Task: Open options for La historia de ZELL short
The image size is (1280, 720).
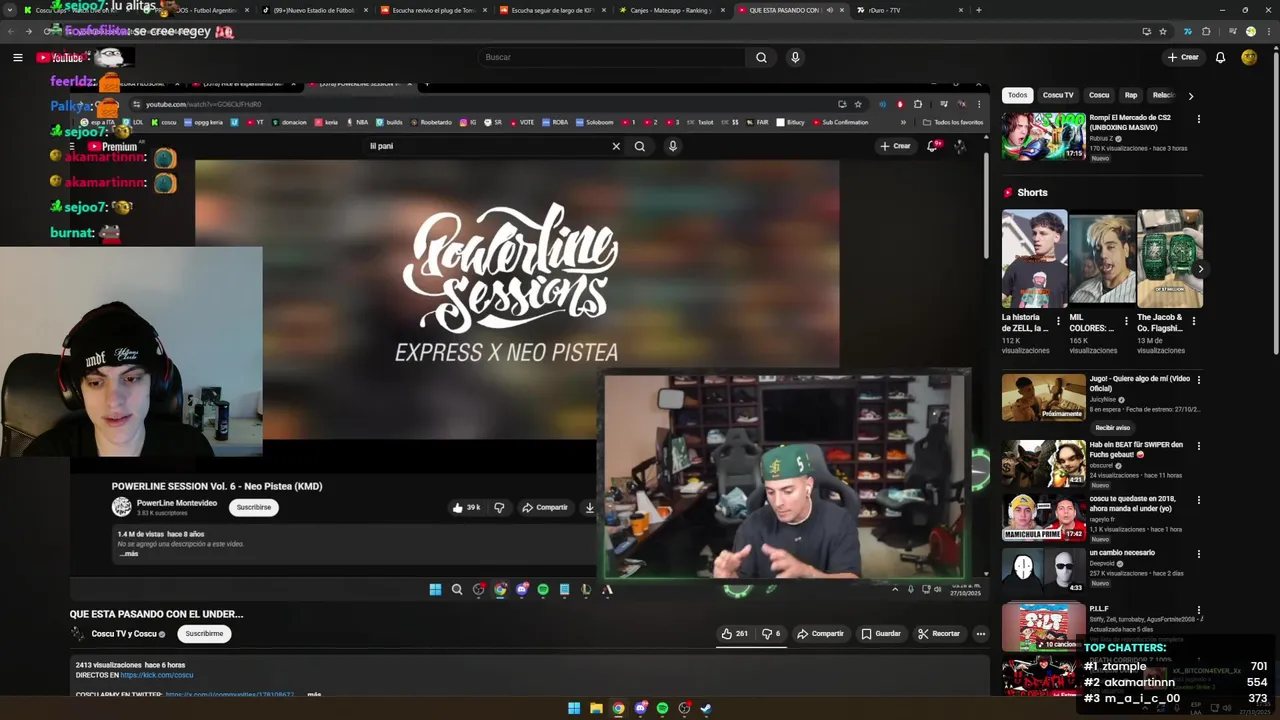Action: [x=1059, y=321]
